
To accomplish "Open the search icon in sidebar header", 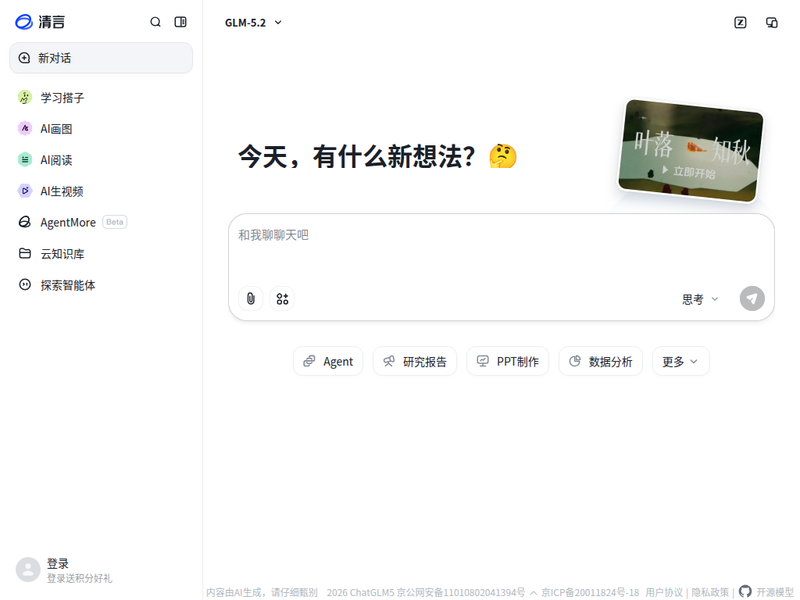I will pos(155,22).
